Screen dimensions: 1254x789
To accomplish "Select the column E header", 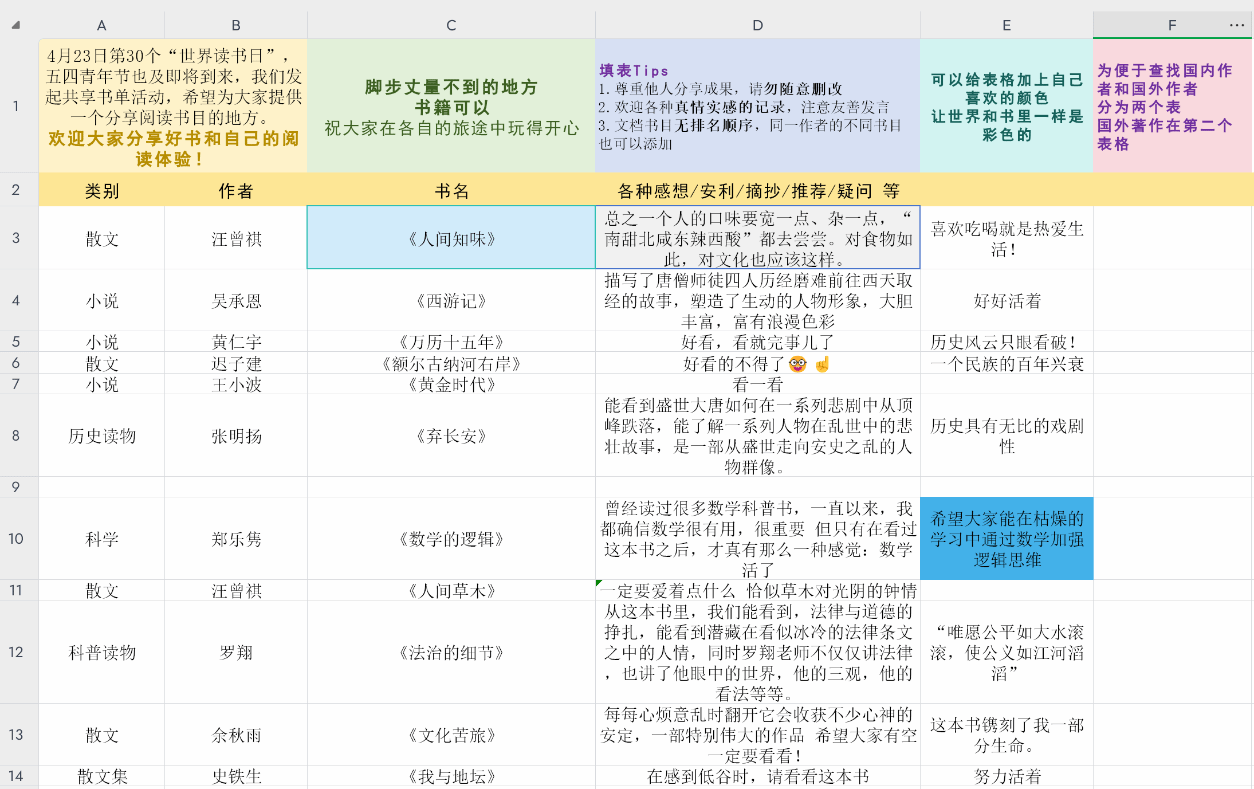I will point(1006,25).
